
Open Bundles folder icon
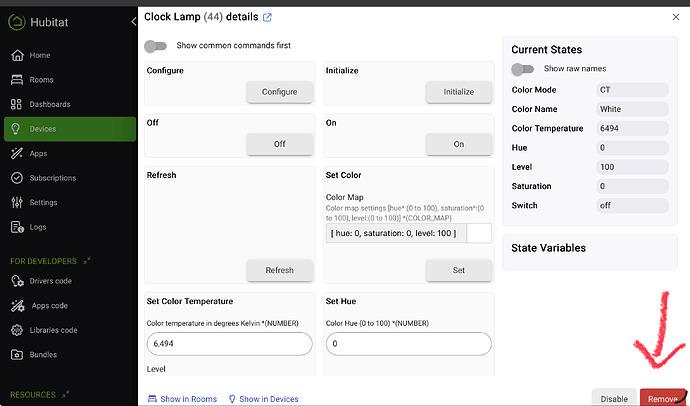pos(17,355)
